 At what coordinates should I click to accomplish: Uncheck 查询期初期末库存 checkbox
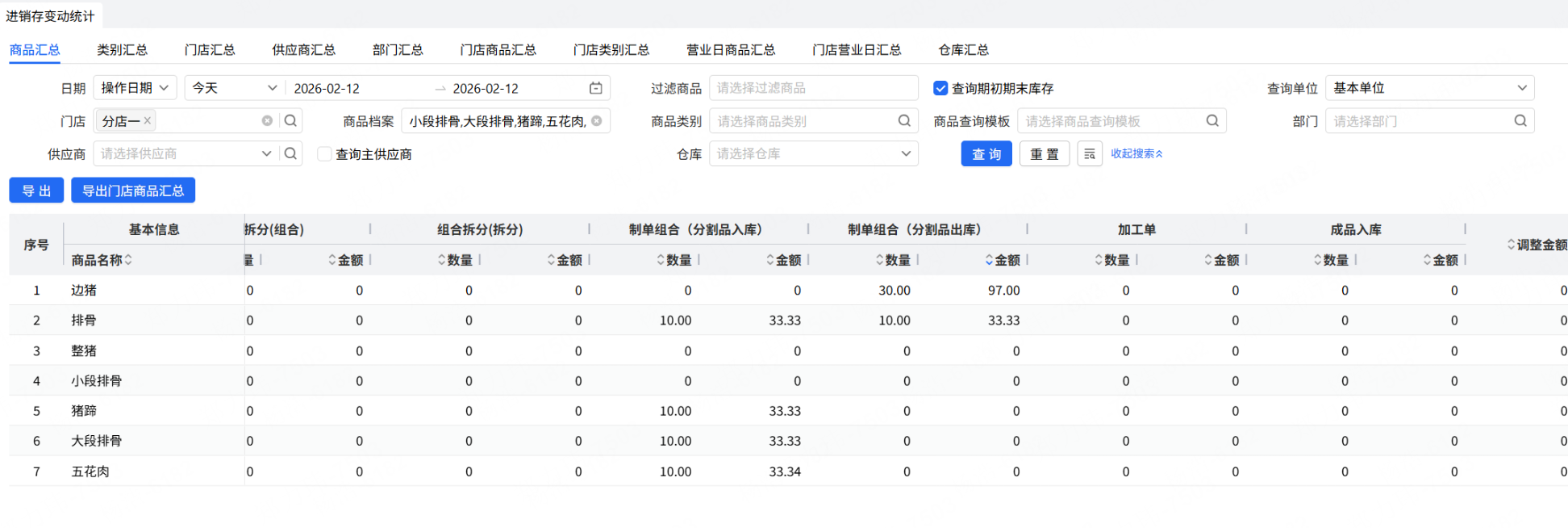point(940,88)
